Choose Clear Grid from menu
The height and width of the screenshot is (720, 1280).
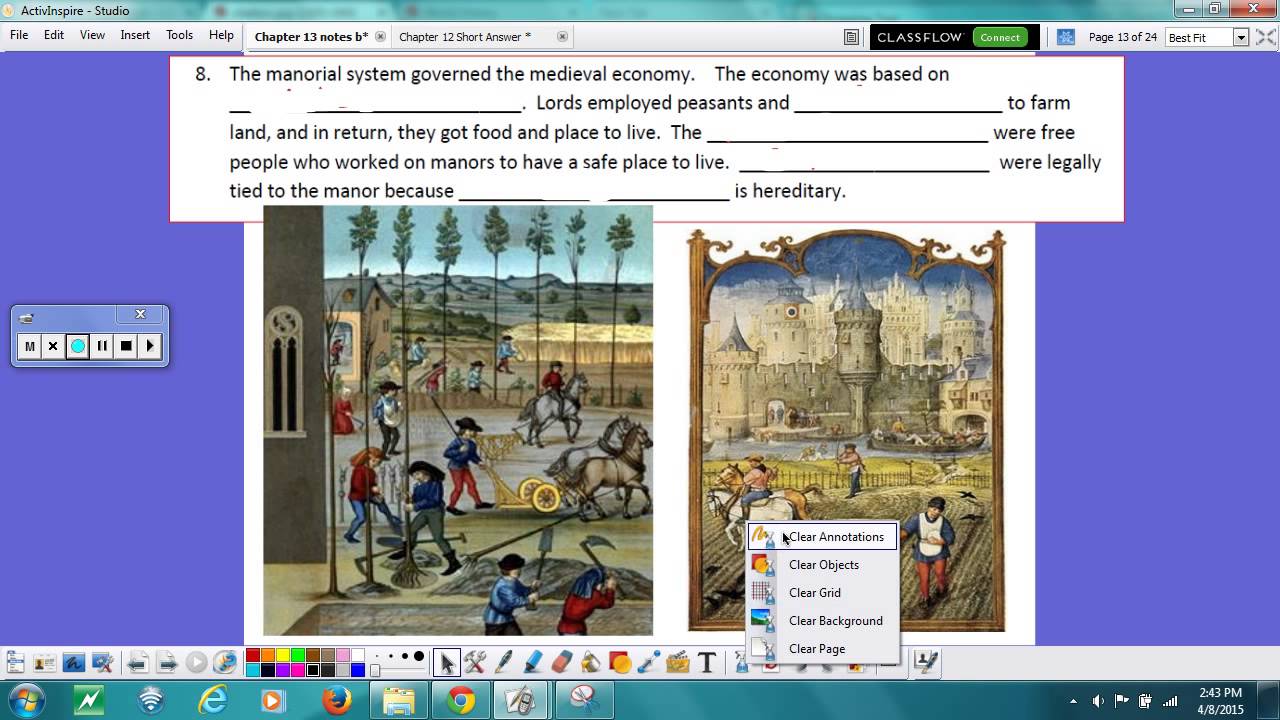tap(823, 593)
